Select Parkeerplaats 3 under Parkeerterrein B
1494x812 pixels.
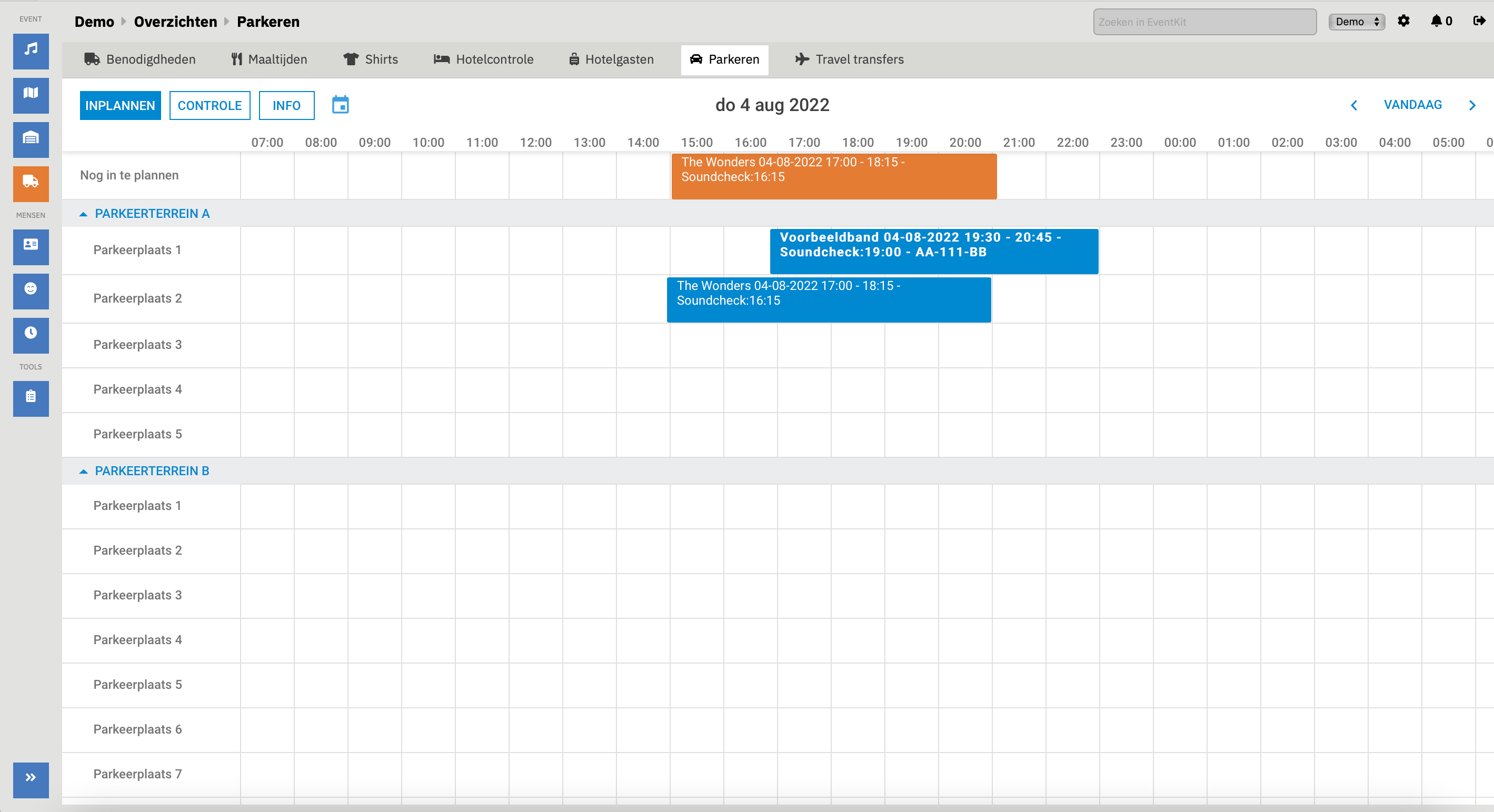137,595
